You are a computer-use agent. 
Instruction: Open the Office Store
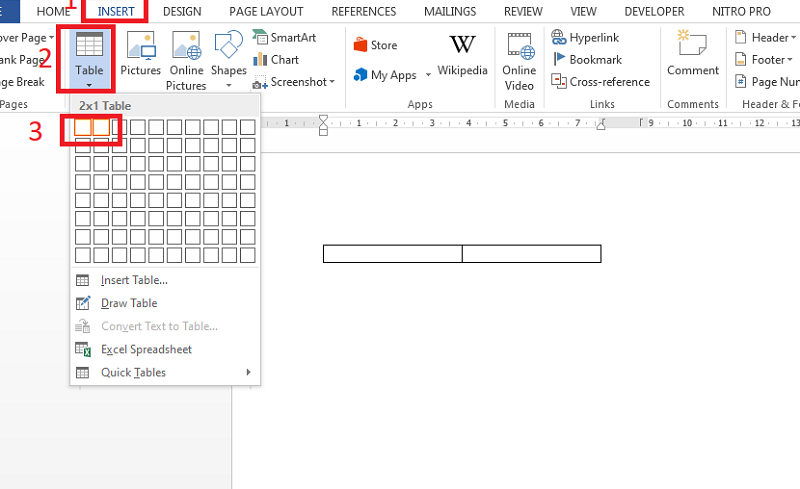pyautogui.click(x=376, y=45)
